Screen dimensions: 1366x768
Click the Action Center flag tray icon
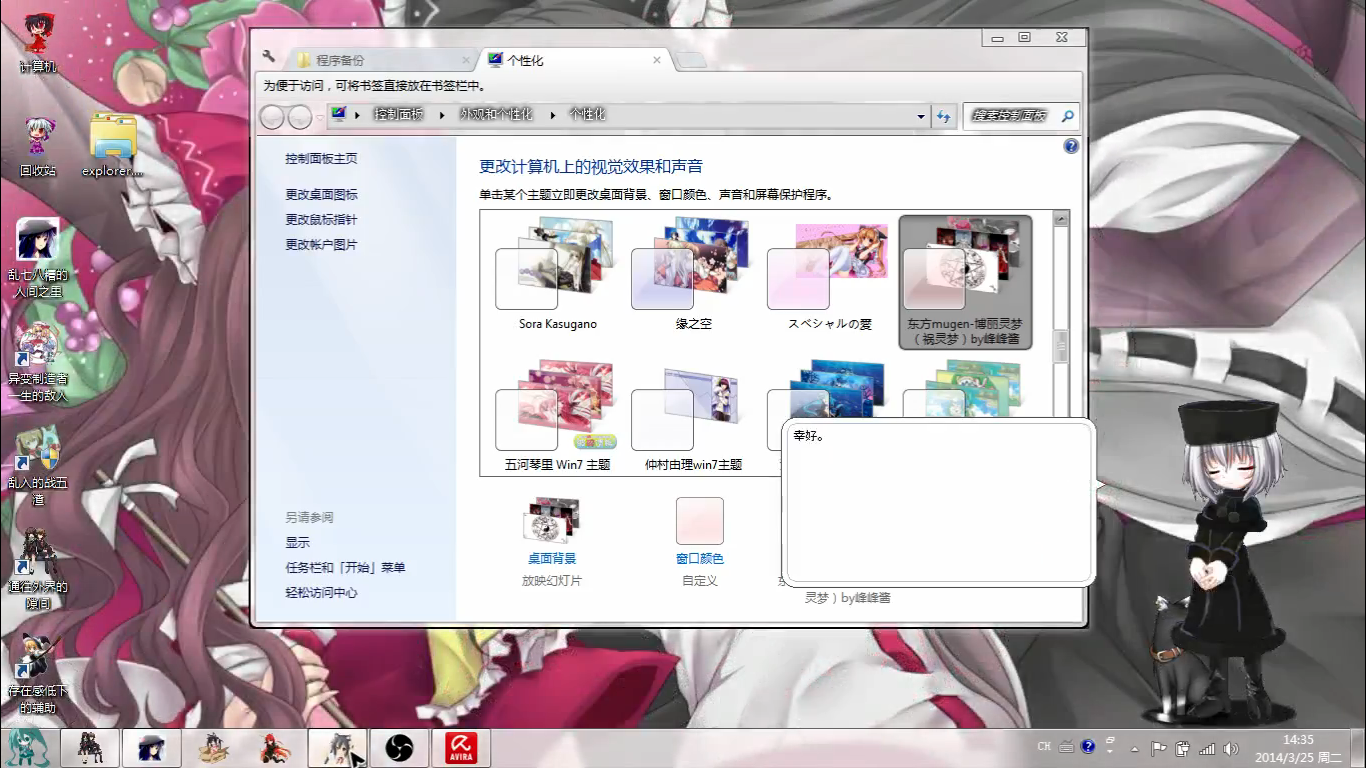point(1159,748)
